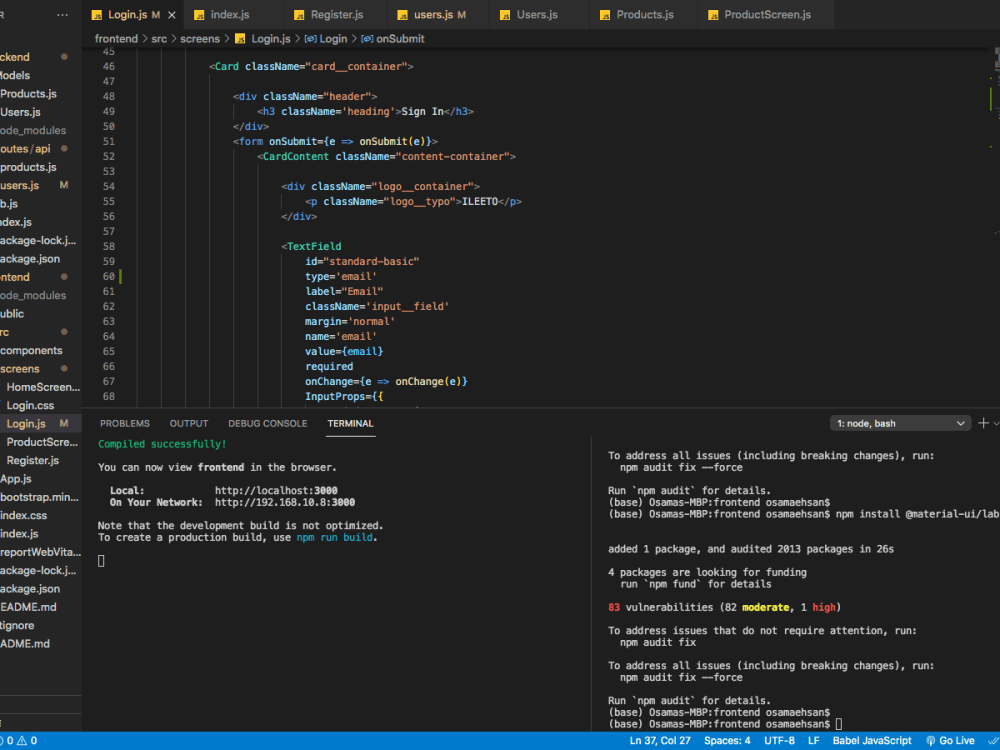Close the Login.js editor tab

click(x=173, y=15)
